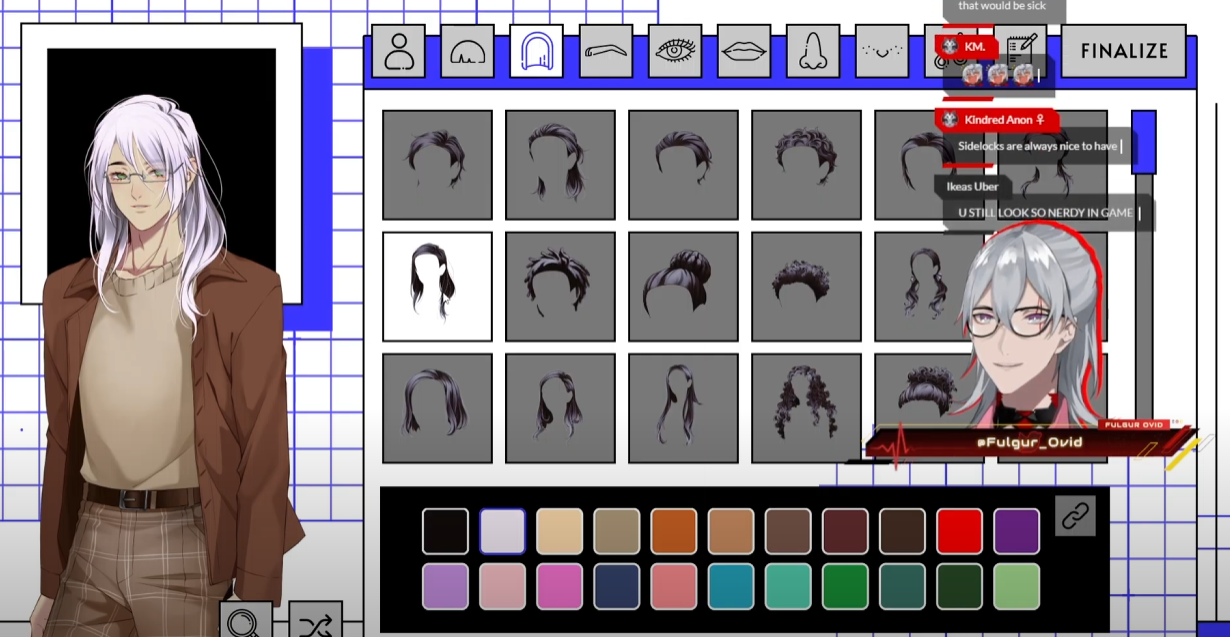This screenshot has width=1230, height=637.
Task: Pick the teal blue swatch
Action: tap(731, 587)
